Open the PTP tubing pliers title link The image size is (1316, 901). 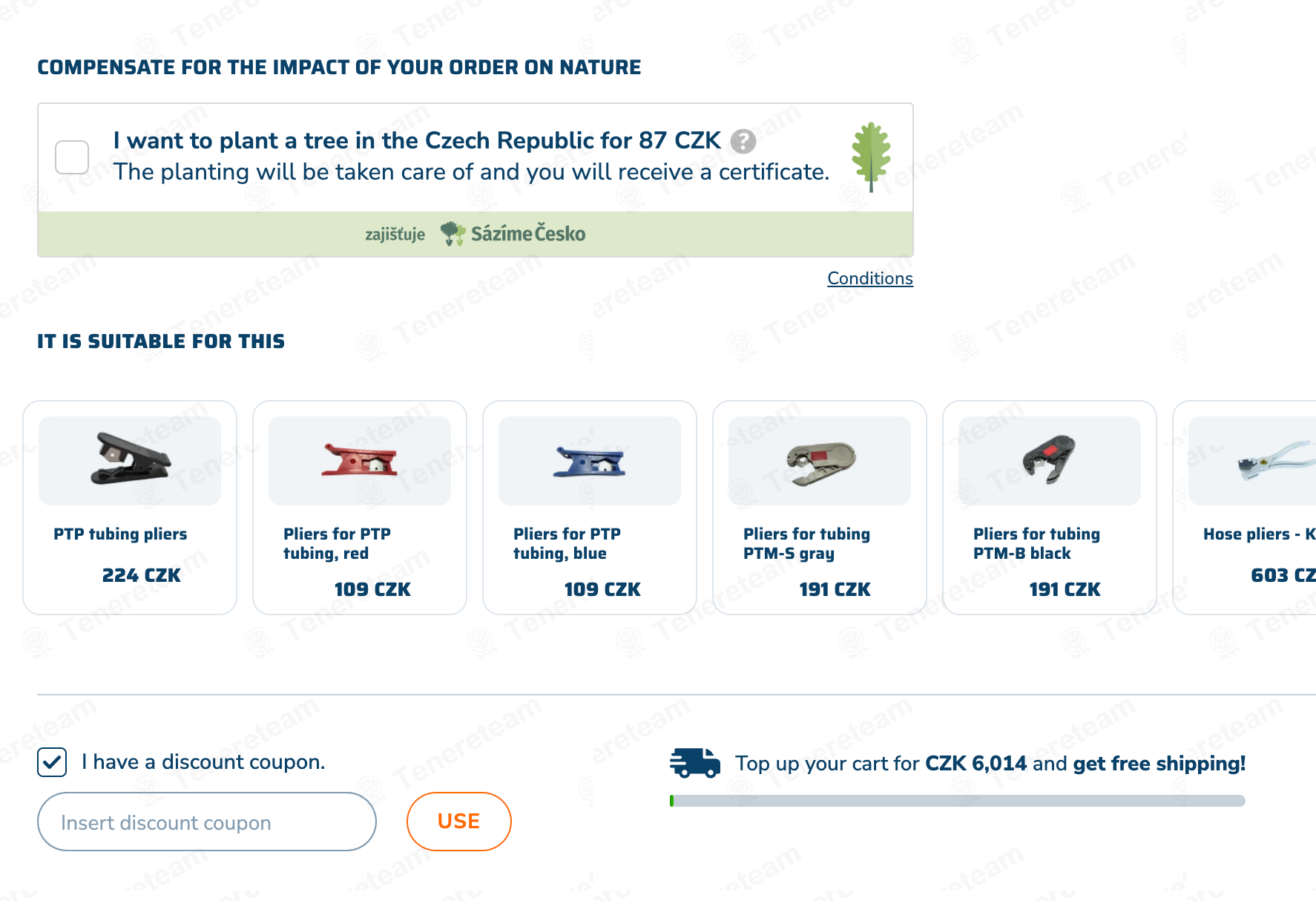pos(120,534)
